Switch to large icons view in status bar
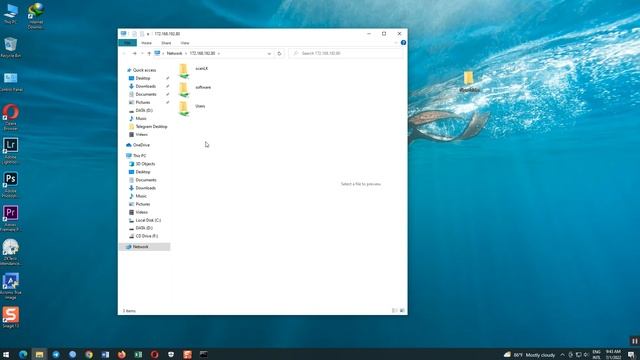The image size is (640, 360). coord(402,311)
